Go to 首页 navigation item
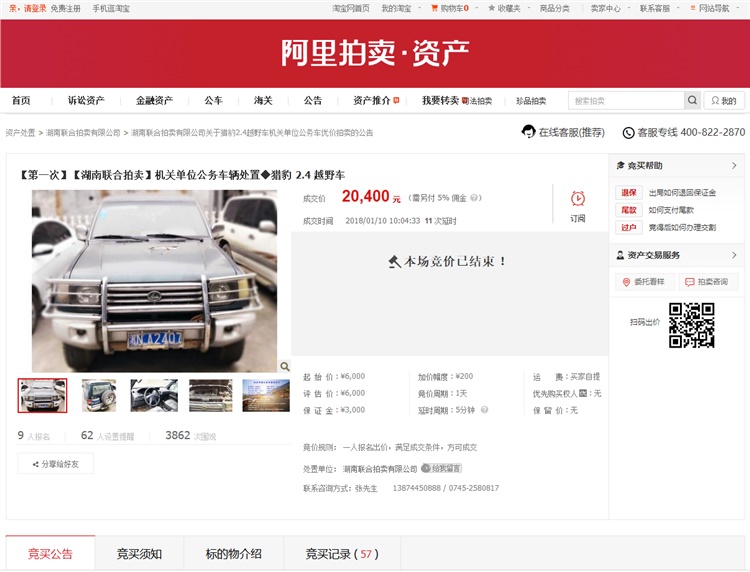Image resolution: width=750 pixels, height=572 pixels. [21, 100]
